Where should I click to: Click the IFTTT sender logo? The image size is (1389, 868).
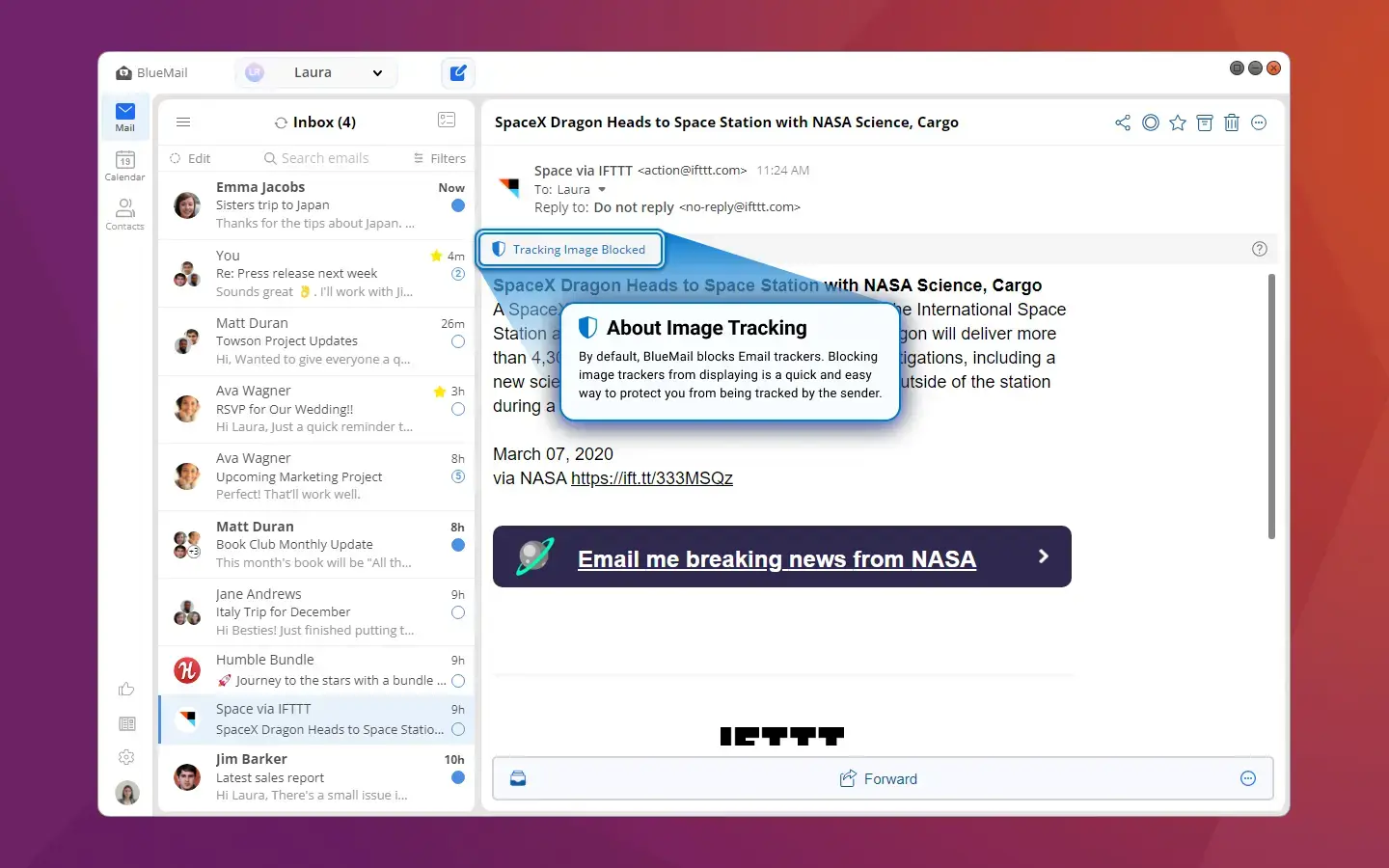click(510, 185)
